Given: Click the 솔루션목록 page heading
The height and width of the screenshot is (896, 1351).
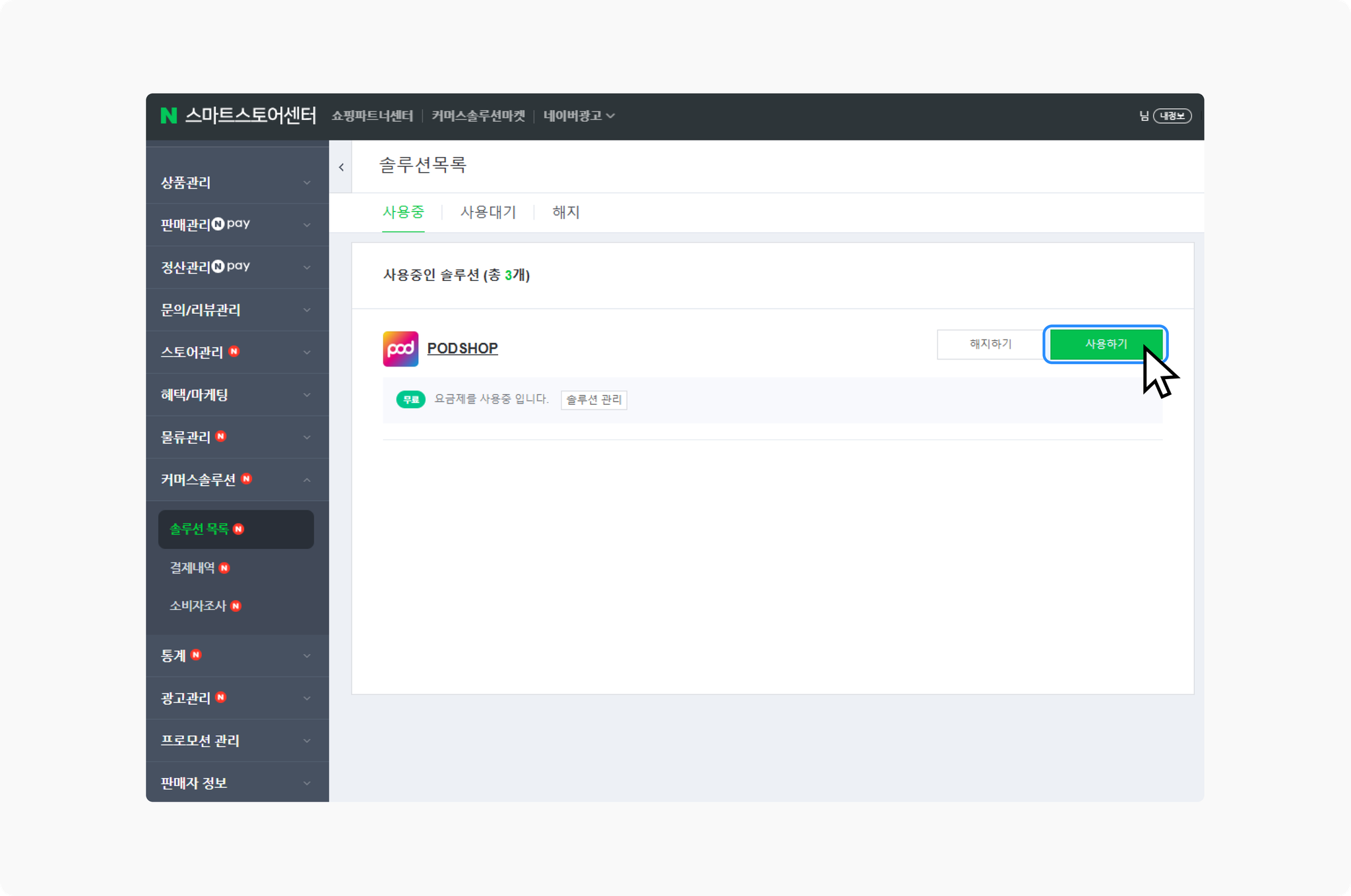Looking at the screenshot, I should [x=423, y=165].
